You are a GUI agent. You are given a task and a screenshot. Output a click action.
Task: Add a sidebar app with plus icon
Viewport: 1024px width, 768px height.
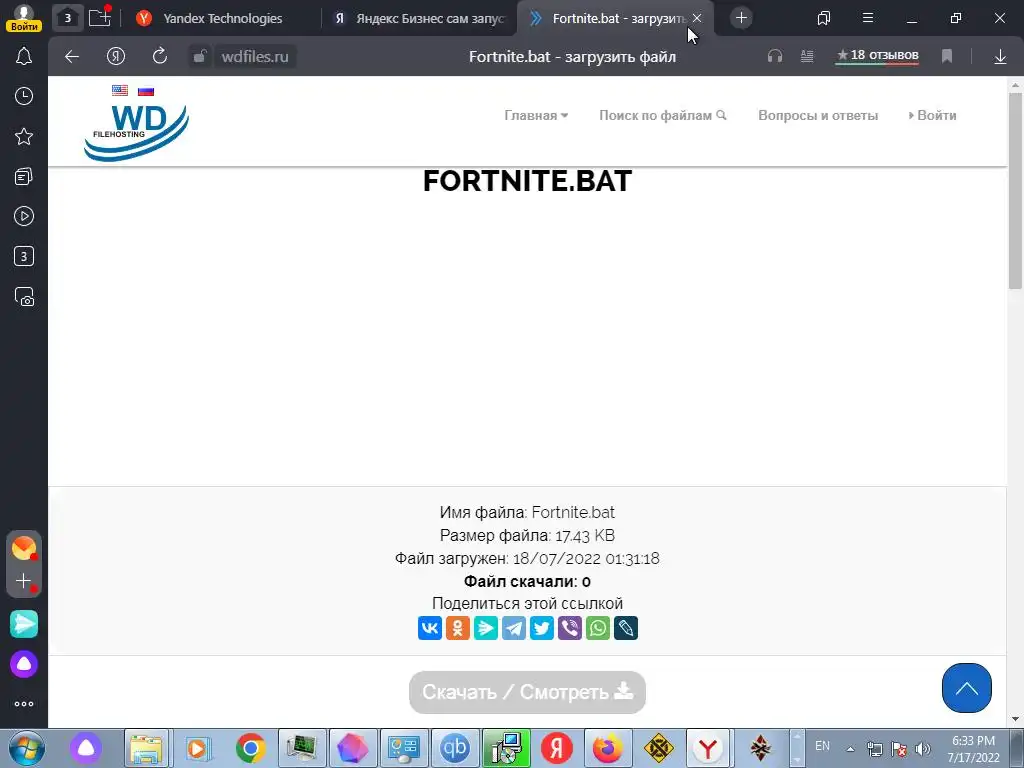point(24,581)
